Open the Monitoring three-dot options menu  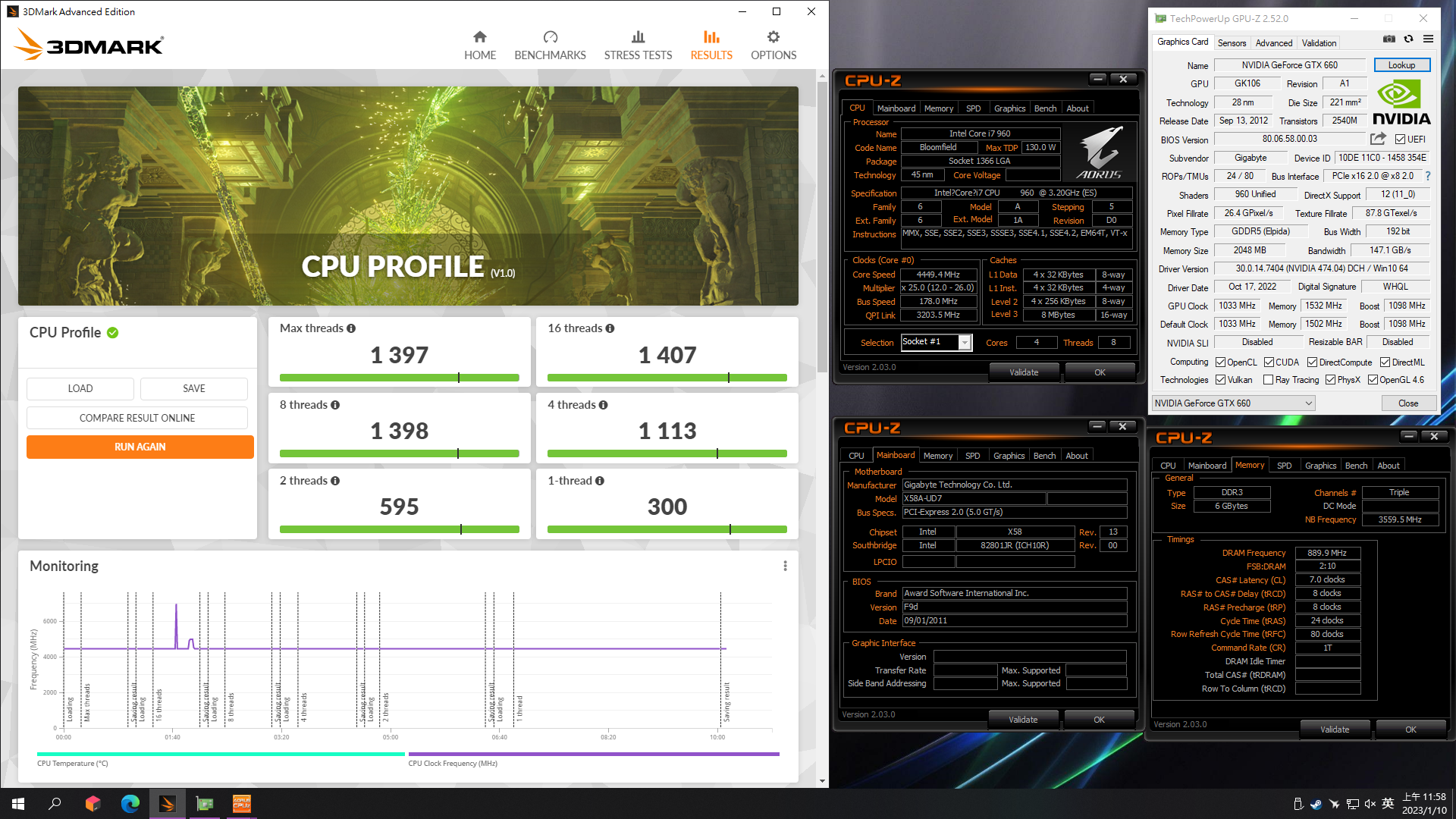785,566
